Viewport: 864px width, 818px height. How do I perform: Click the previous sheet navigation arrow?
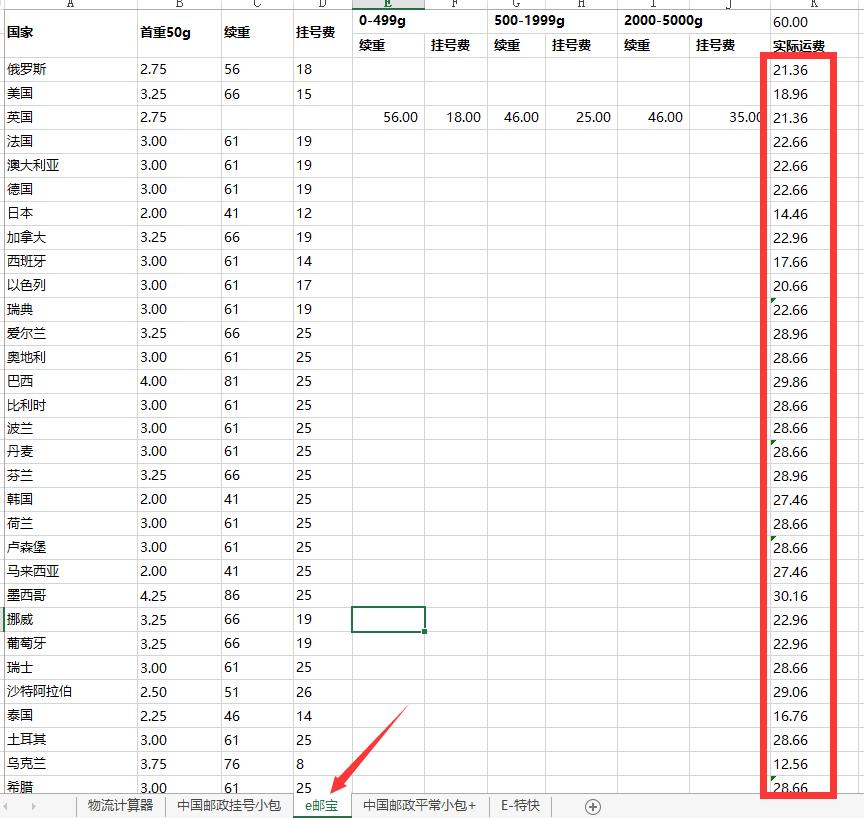pyautogui.click(x=12, y=806)
